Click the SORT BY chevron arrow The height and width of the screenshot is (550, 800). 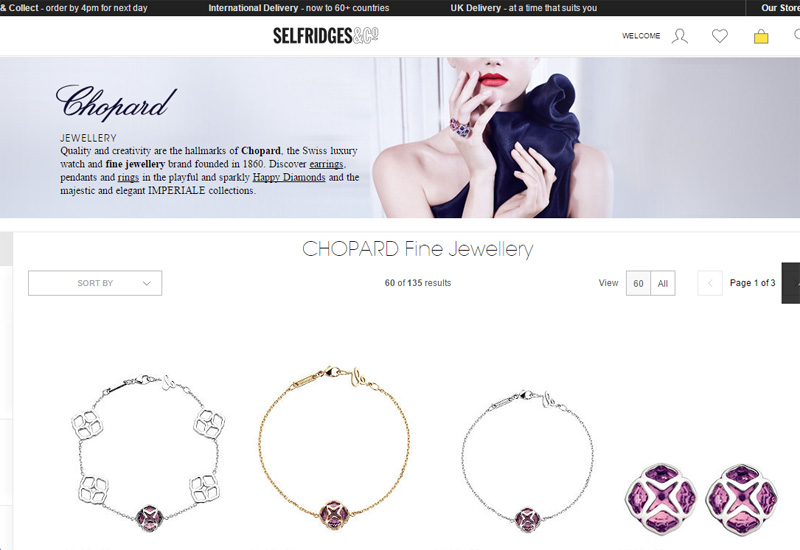coord(147,284)
